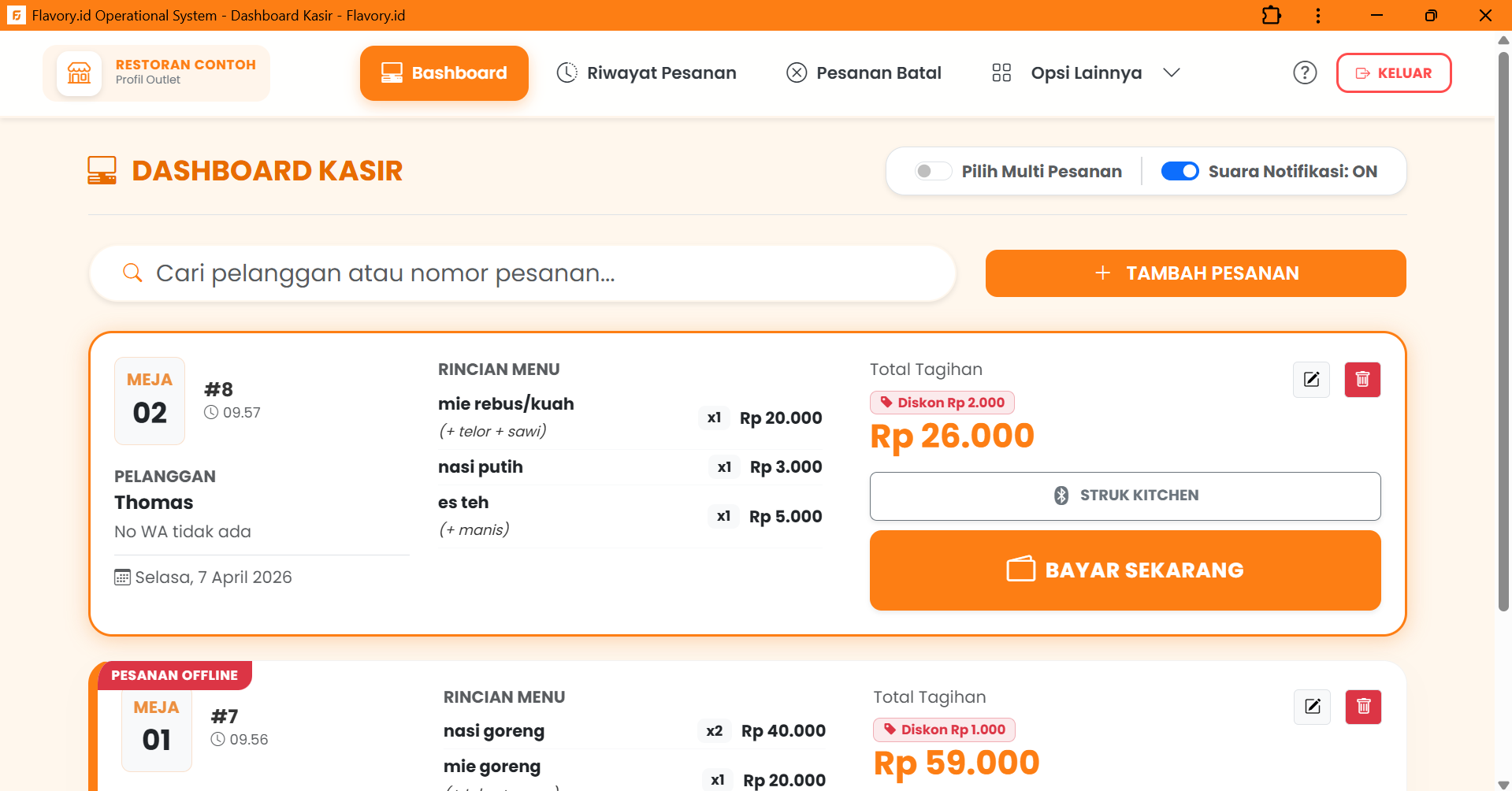This screenshot has height=791, width=1512.
Task: Click the customer search input field
Action: click(x=473, y=273)
